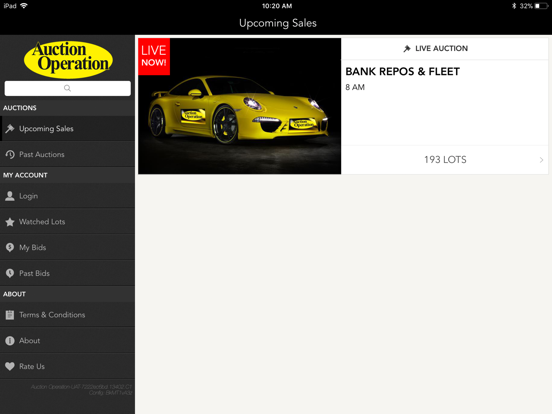
Task: Click the info icon beside About
Action: point(10,340)
